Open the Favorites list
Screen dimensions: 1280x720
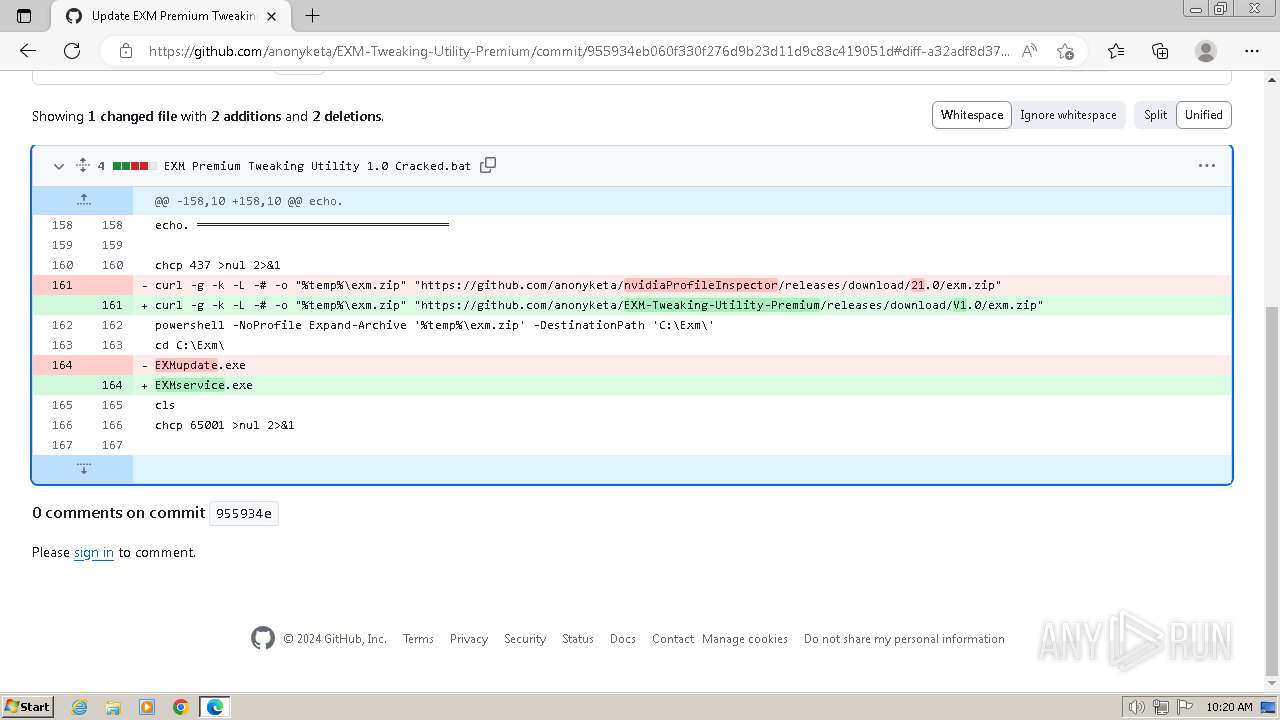pyautogui.click(x=1116, y=51)
